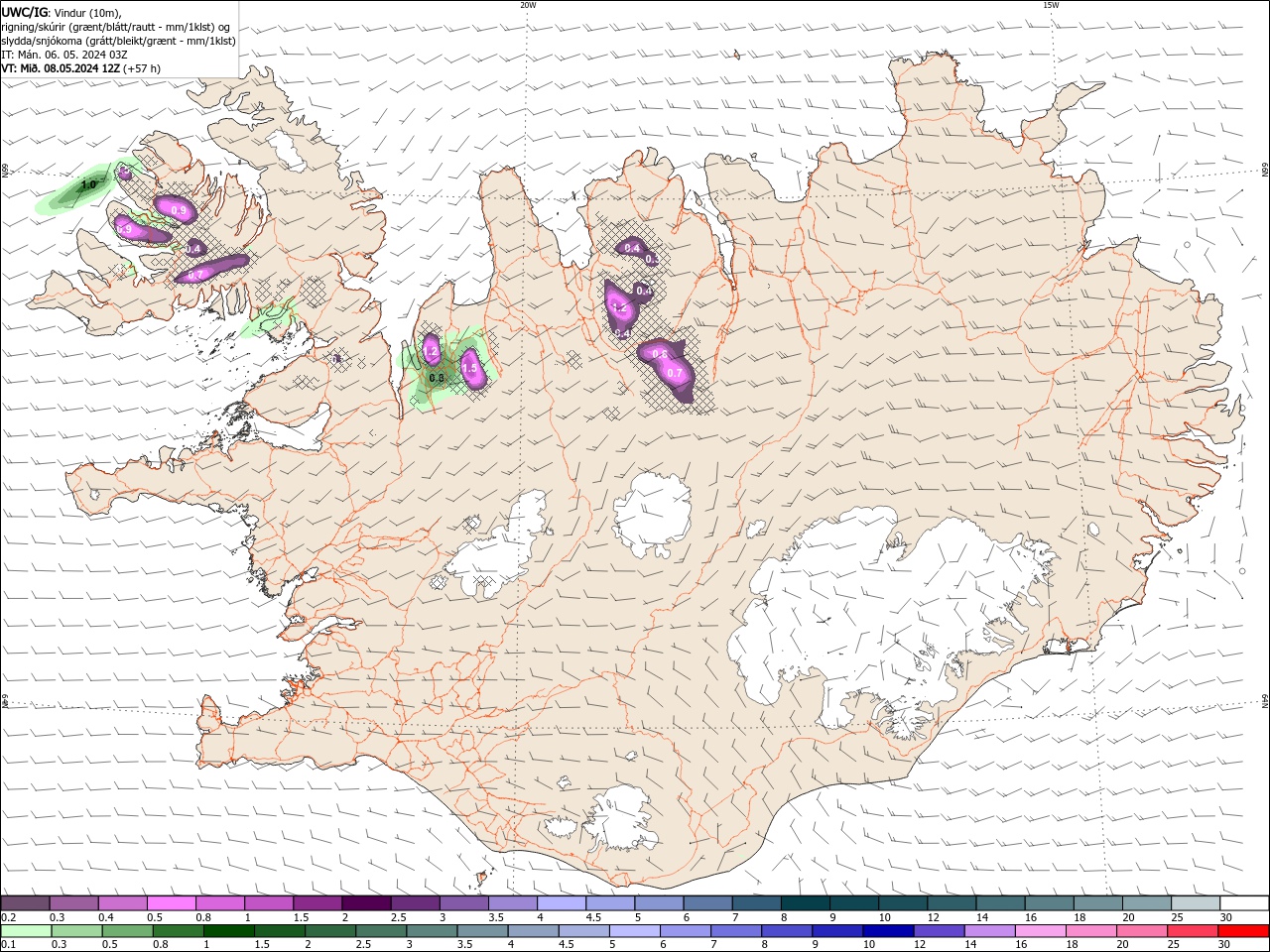Click the 'UWC/IG' title text
Image resolution: width=1270 pixels, height=952 pixels.
(x=24, y=12)
